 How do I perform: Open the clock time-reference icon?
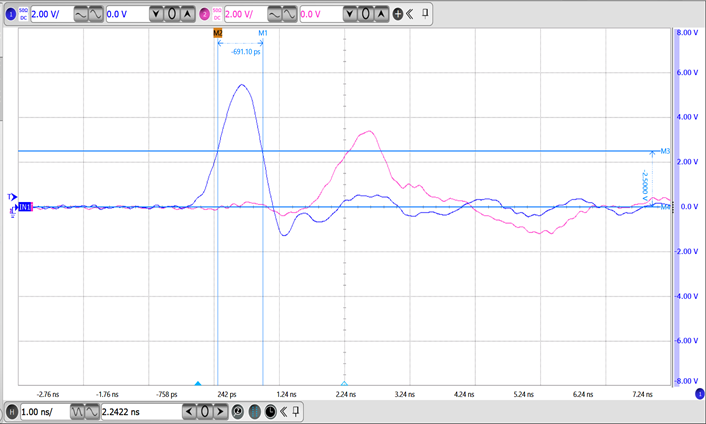(271, 412)
